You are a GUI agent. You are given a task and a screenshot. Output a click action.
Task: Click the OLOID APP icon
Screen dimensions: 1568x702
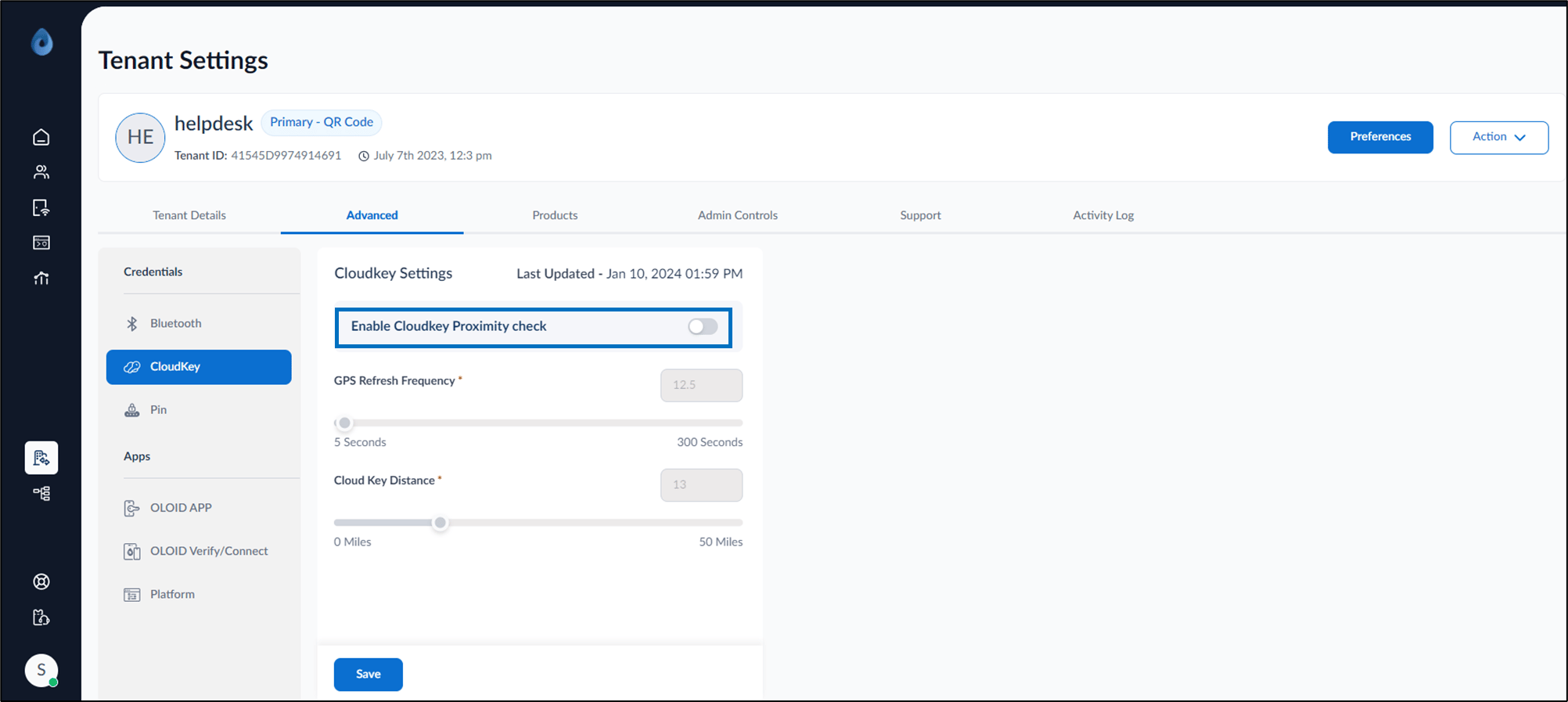(132, 508)
